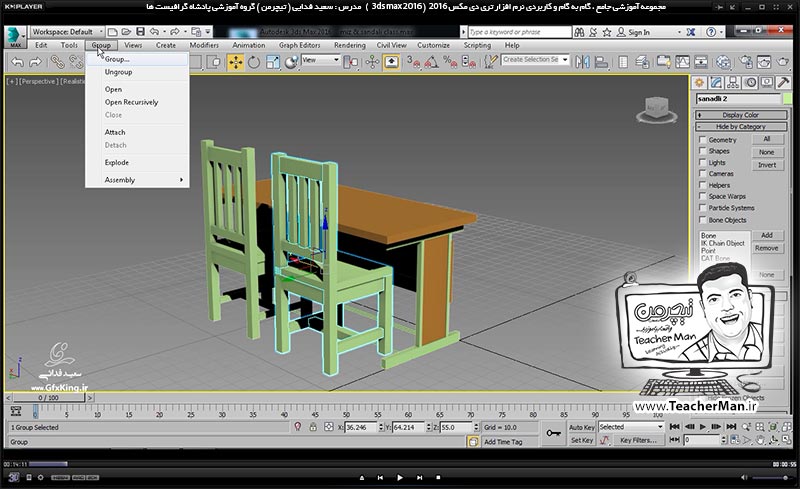Open the Create Selection Set dropdown
This screenshot has height=489, width=800.
(535, 60)
